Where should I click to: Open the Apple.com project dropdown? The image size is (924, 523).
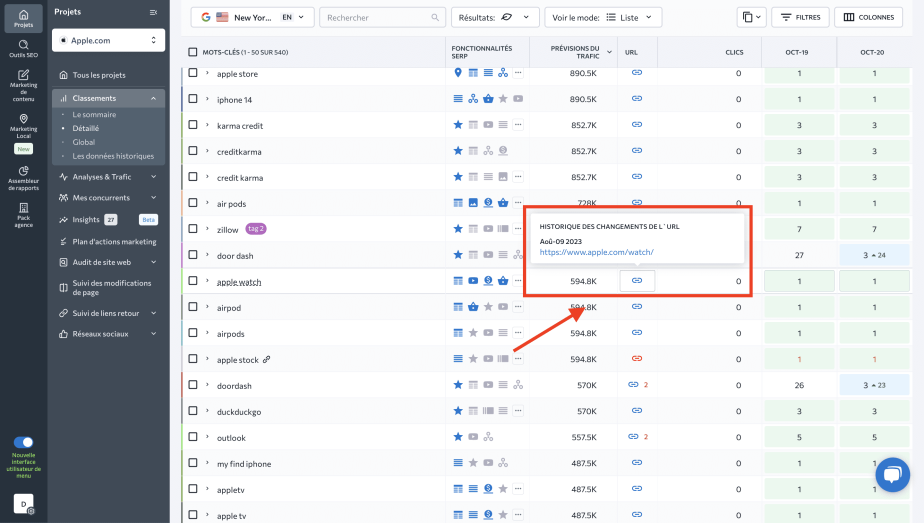108,40
